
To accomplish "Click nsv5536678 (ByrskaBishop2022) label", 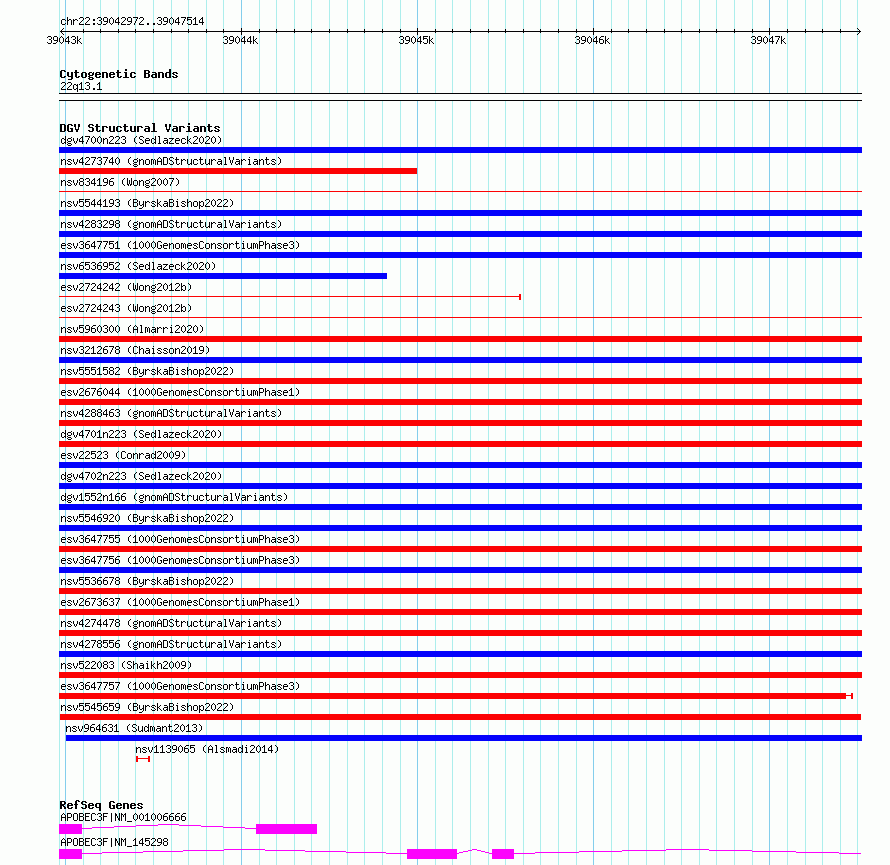I will point(147,581).
